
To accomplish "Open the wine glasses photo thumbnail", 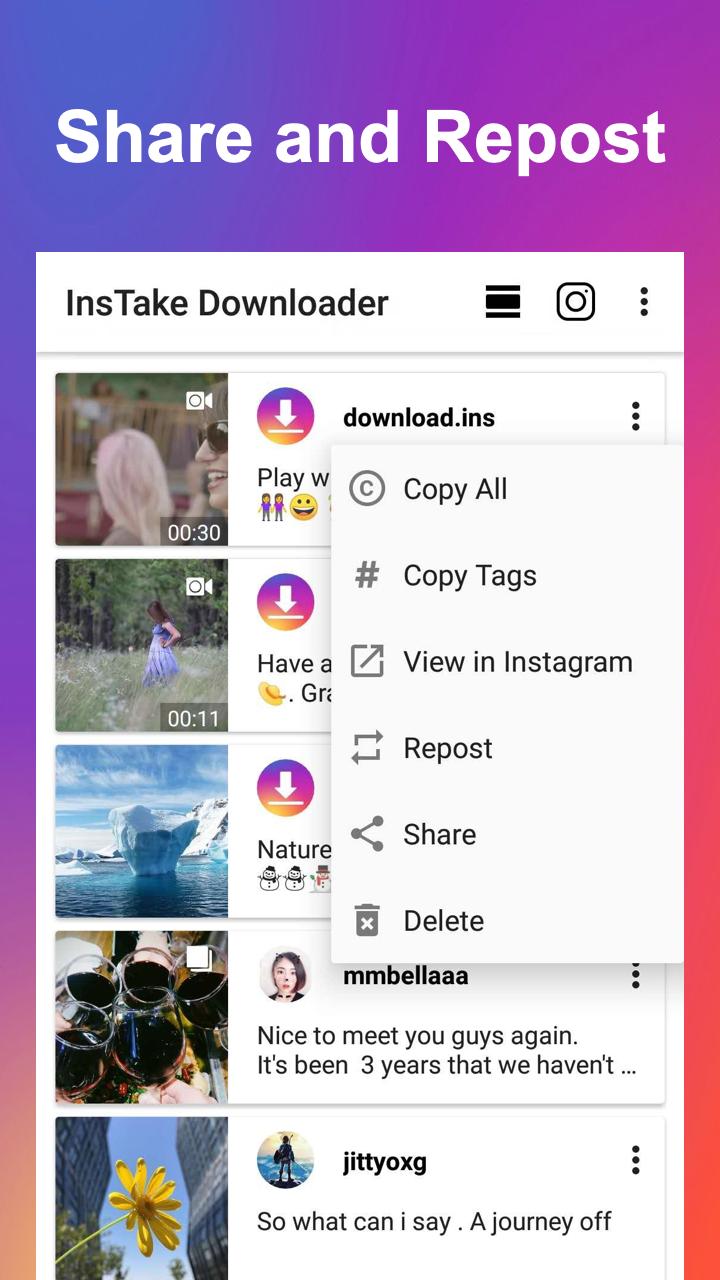I will 142,1017.
